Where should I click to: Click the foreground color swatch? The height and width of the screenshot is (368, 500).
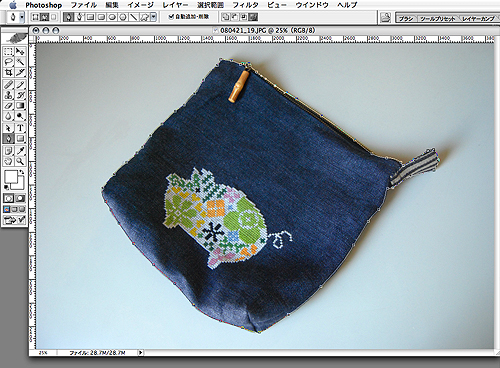[x=11, y=177]
